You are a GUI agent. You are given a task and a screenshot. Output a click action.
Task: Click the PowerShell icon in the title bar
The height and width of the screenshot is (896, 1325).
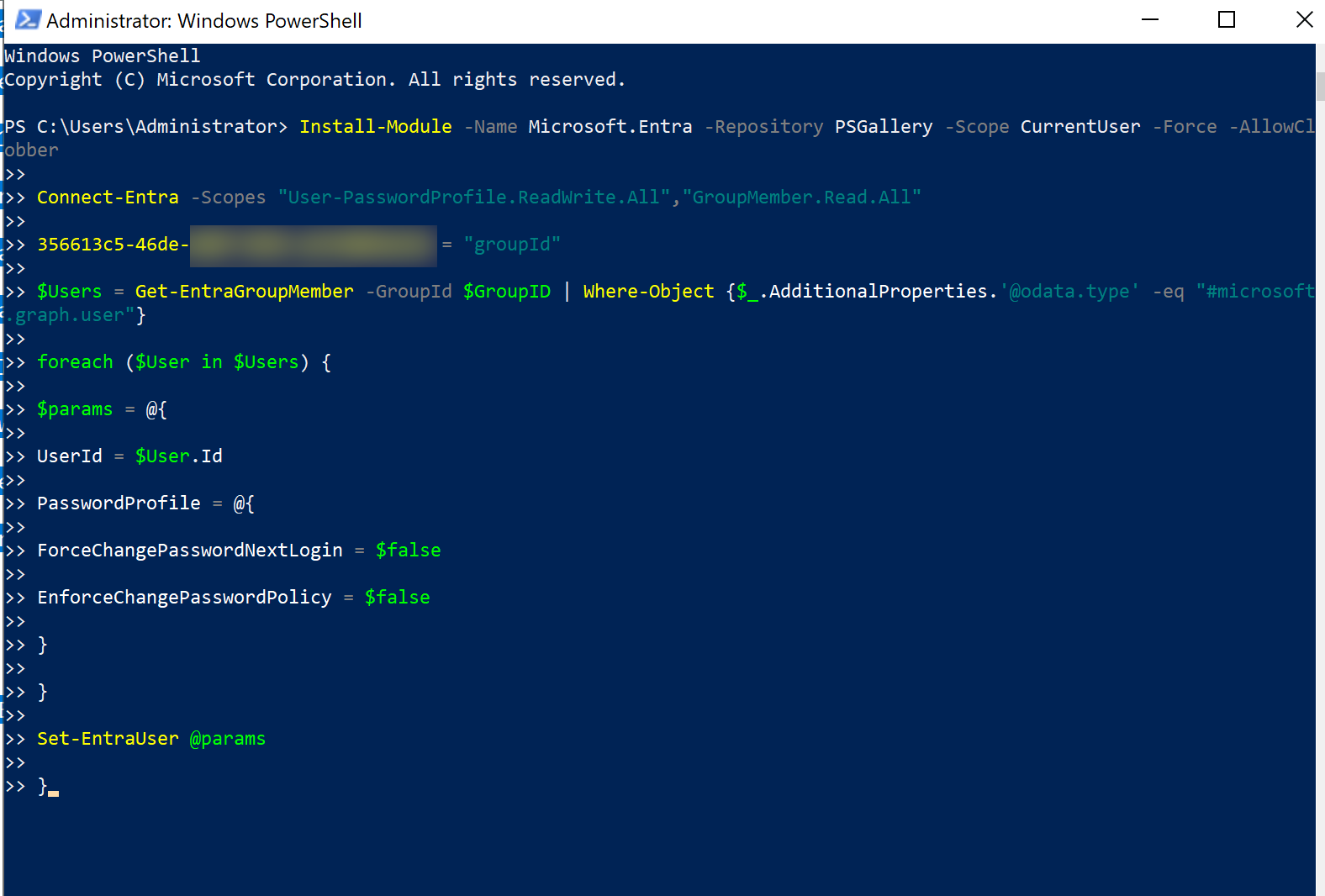point(29,19)
